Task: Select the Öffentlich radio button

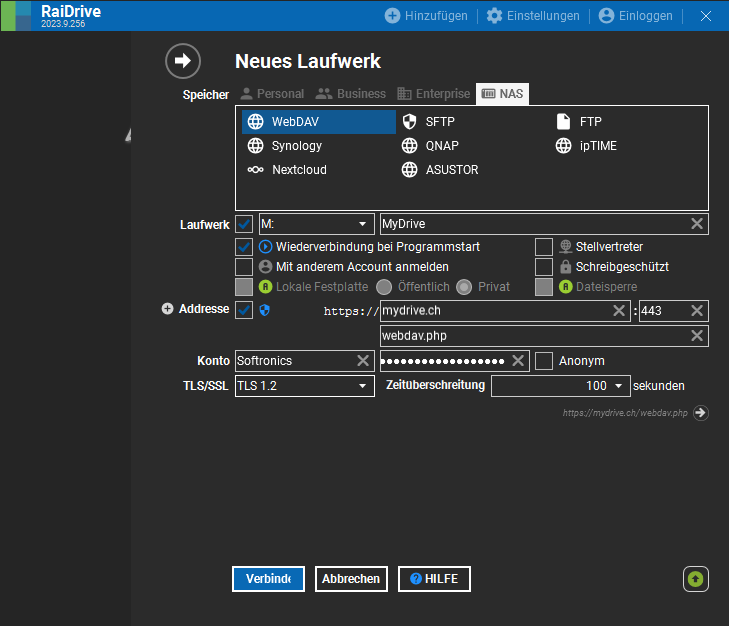Action: tap(384, 287)
